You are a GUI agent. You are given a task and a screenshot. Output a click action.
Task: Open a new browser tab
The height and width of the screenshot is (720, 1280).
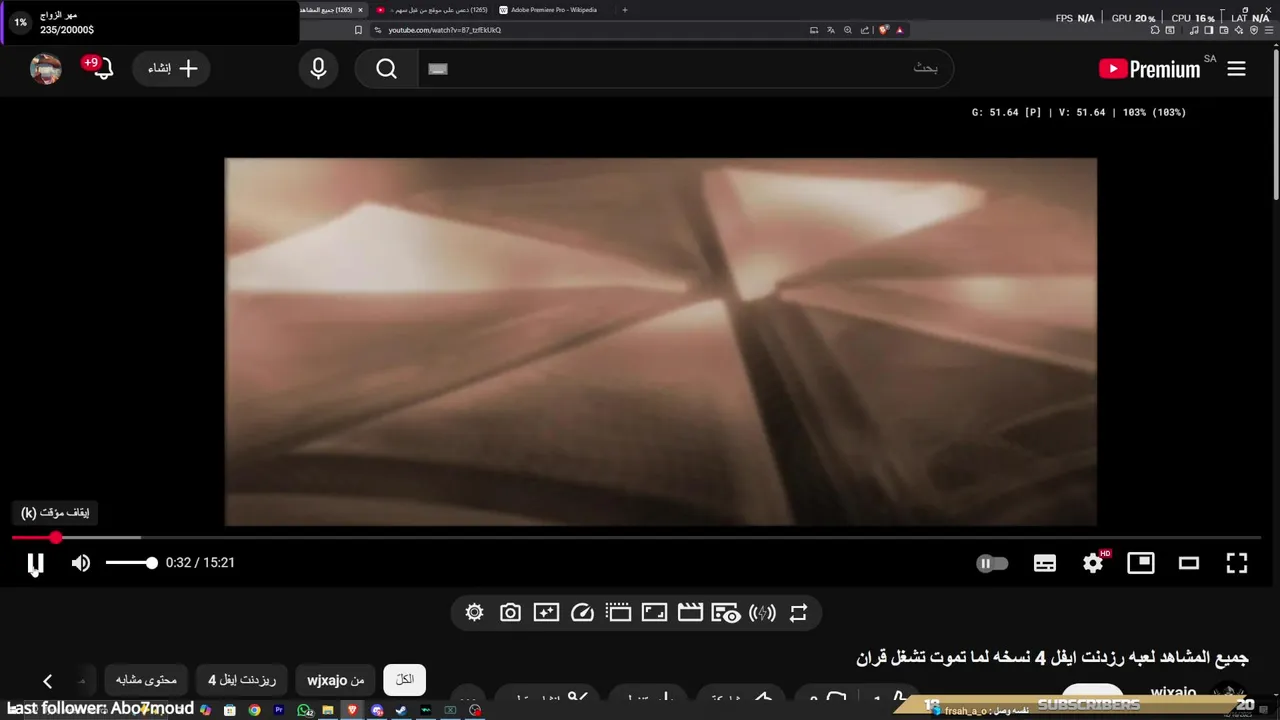pos(625,10)
